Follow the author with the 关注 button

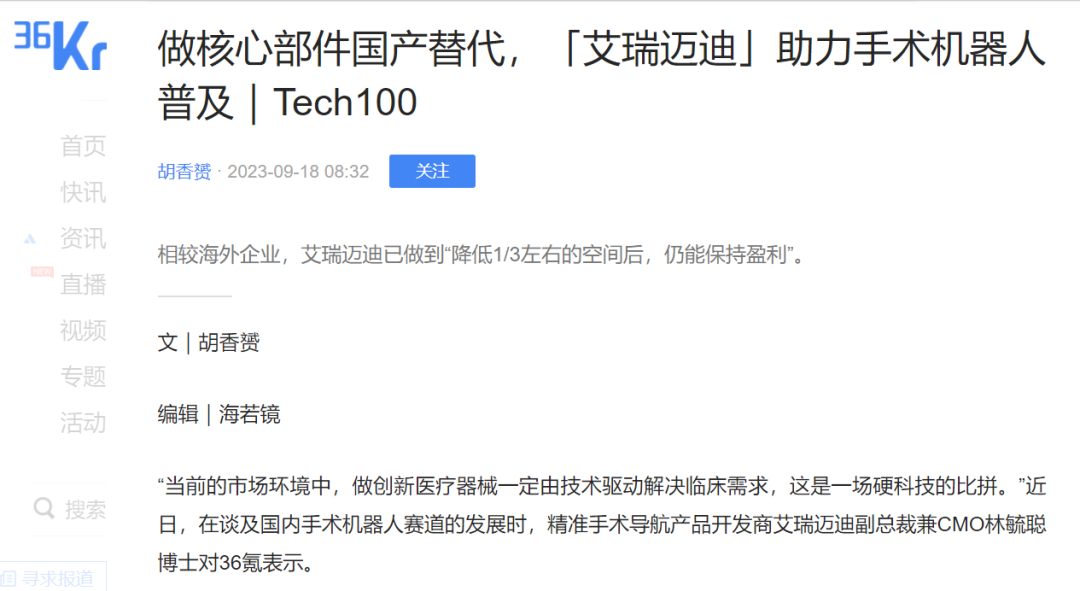pos(432,171)
